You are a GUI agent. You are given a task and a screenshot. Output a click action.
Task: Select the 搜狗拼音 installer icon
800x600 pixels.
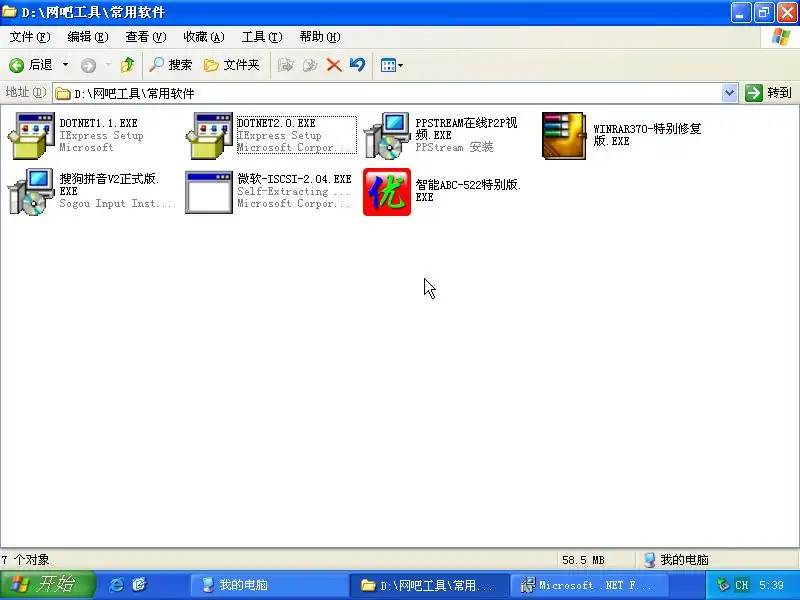pyautogui.click(x=32, y=192)
